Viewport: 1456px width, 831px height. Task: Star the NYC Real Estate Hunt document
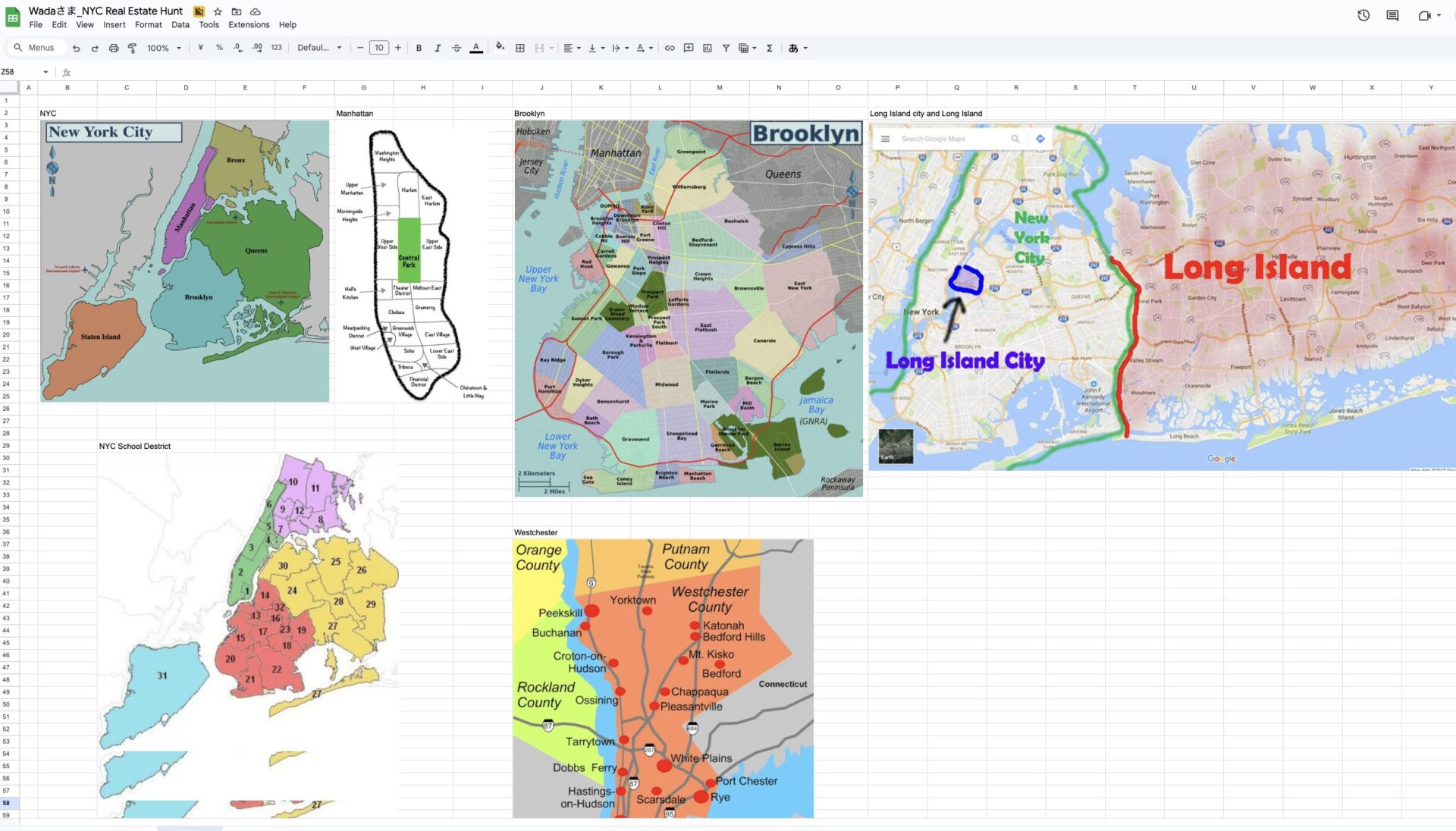click(x=218, y=11)
